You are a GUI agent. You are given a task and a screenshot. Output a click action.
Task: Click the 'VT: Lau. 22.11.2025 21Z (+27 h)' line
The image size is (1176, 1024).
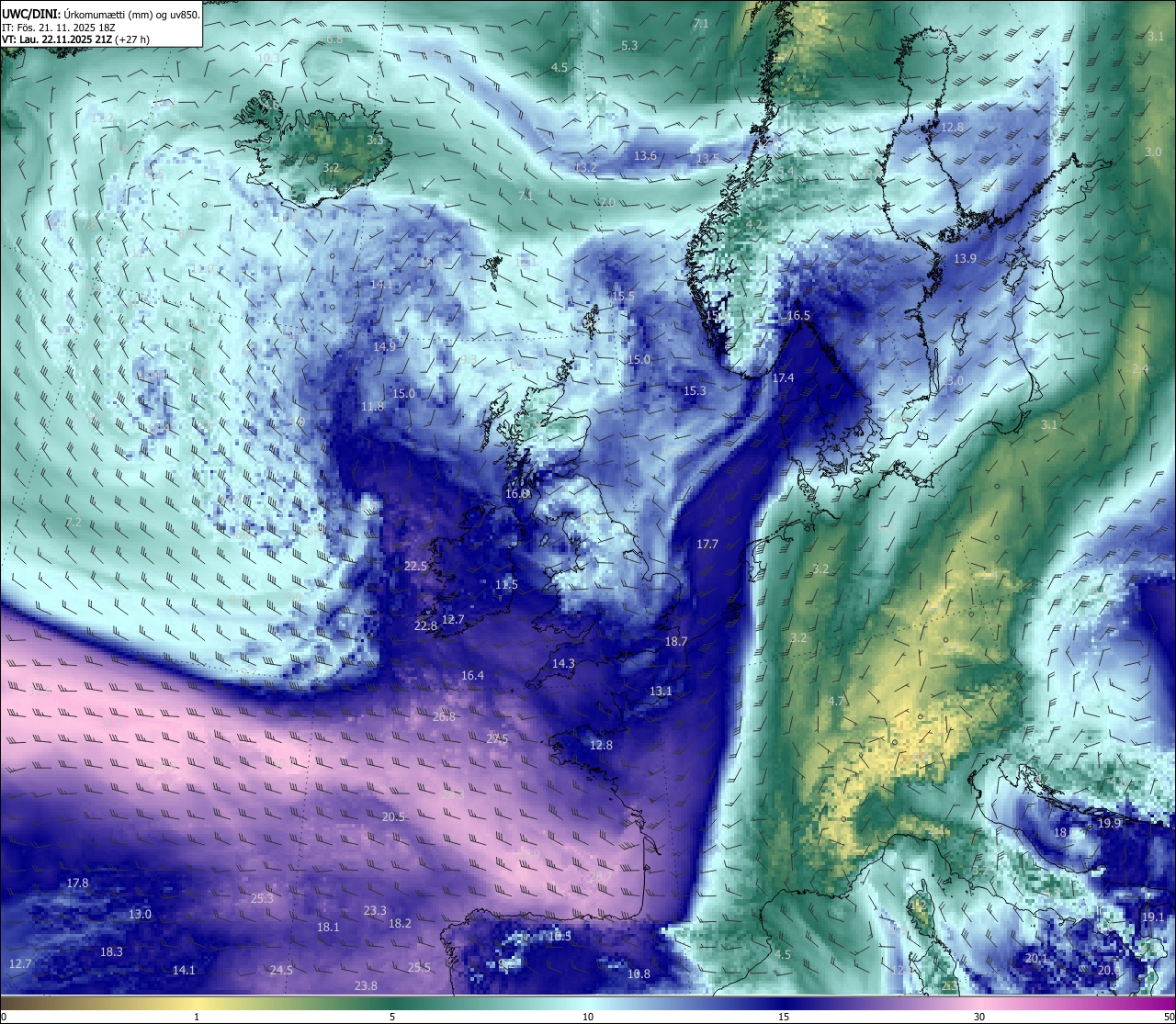click(x=76, y=39)
